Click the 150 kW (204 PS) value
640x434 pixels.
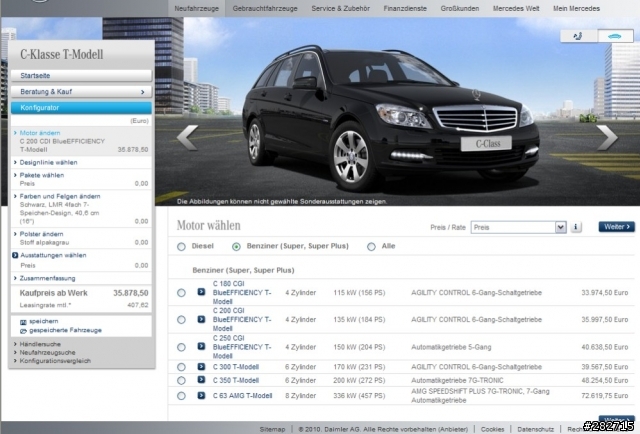pos(359,347)
